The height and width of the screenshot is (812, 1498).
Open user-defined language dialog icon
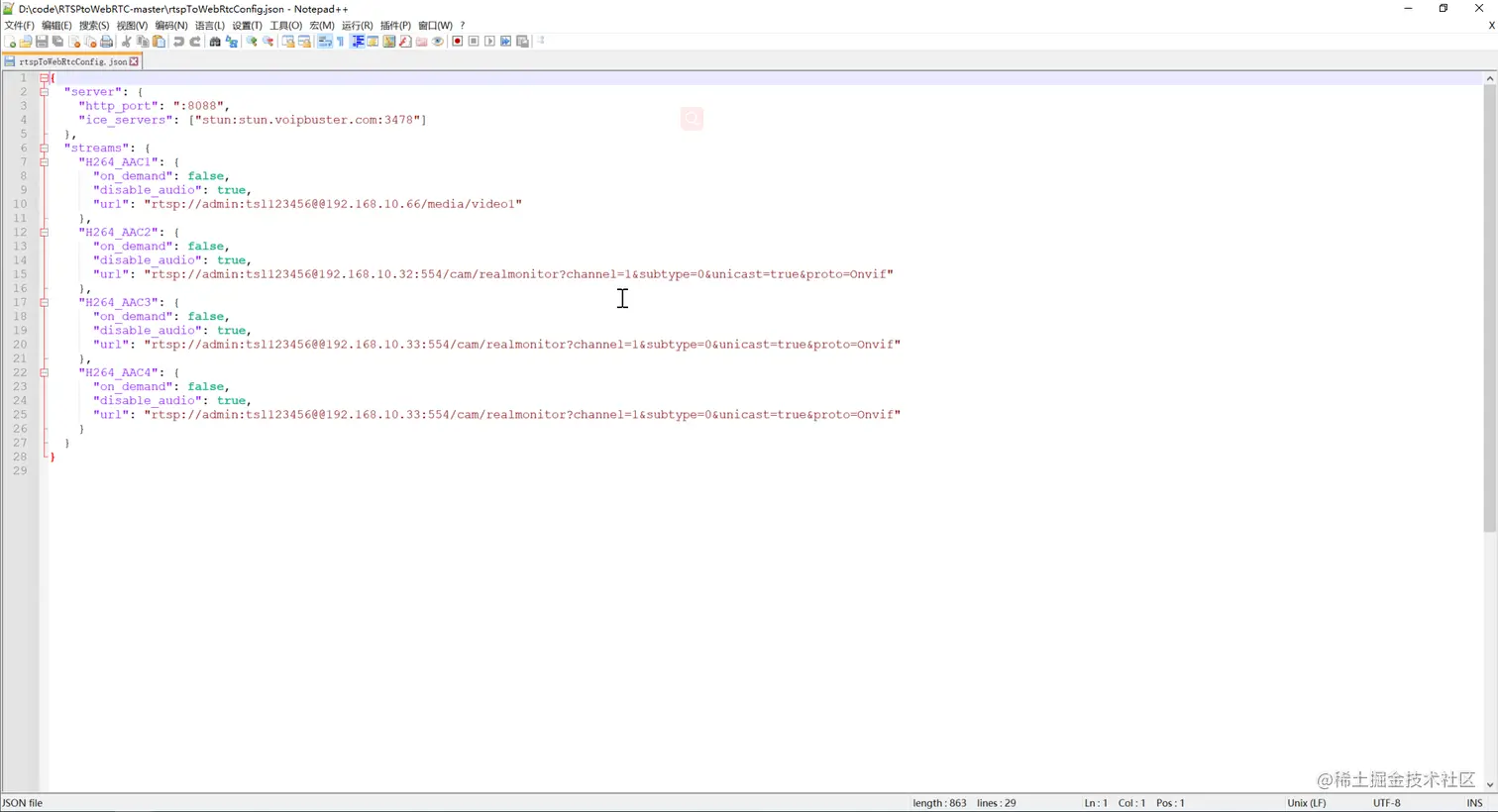tap(373, 42)
